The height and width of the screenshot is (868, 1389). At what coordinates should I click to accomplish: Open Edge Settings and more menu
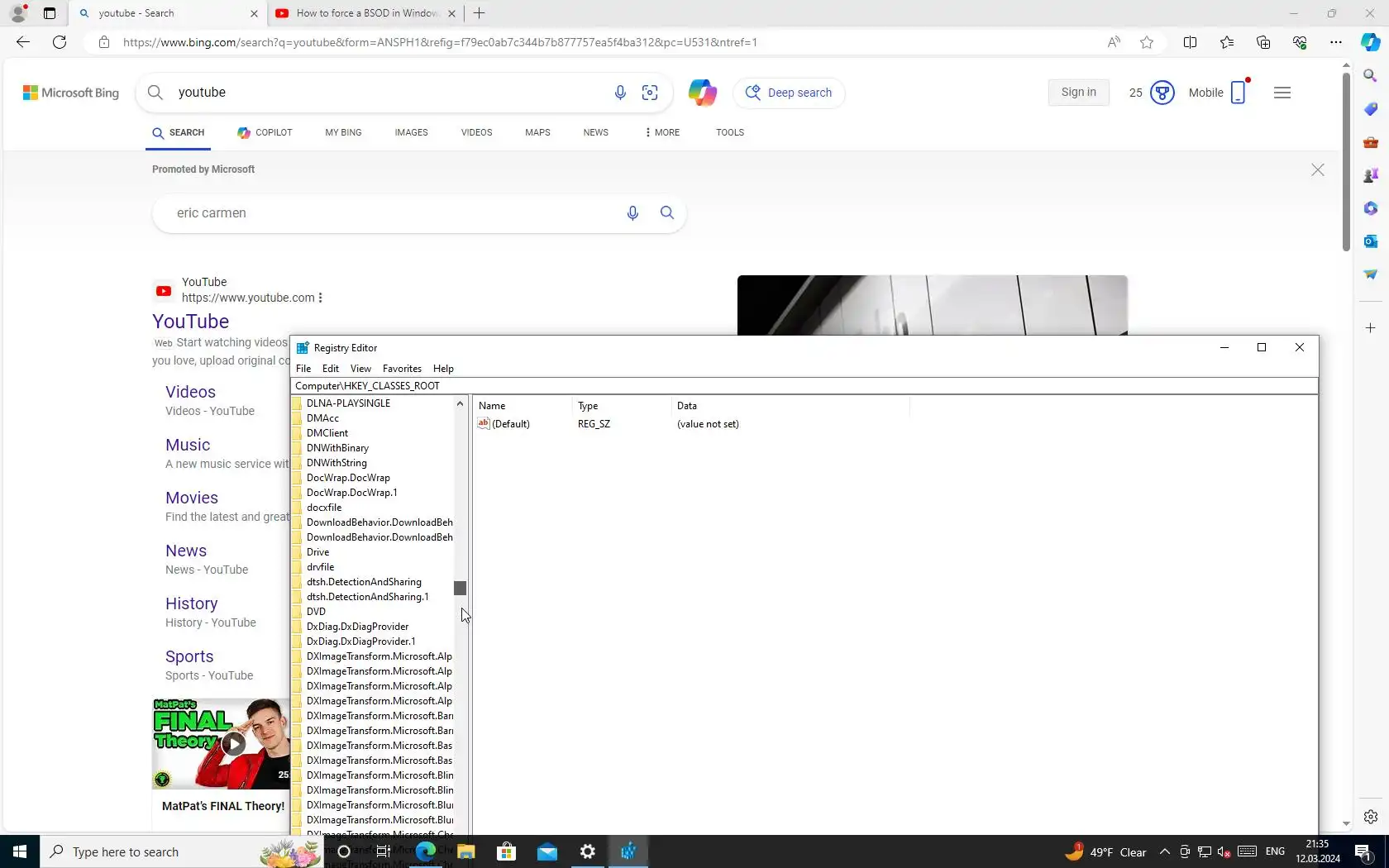coord(1335,42)
